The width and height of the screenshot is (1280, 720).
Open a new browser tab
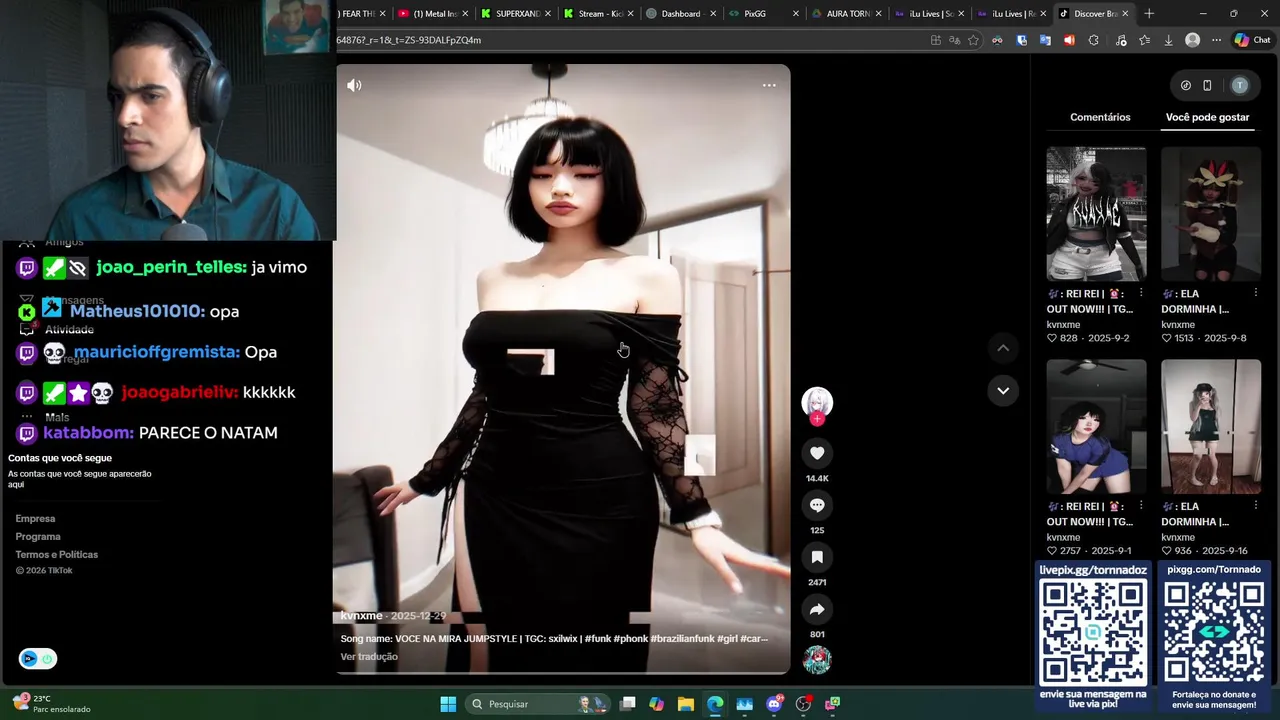coord(1149,13)
